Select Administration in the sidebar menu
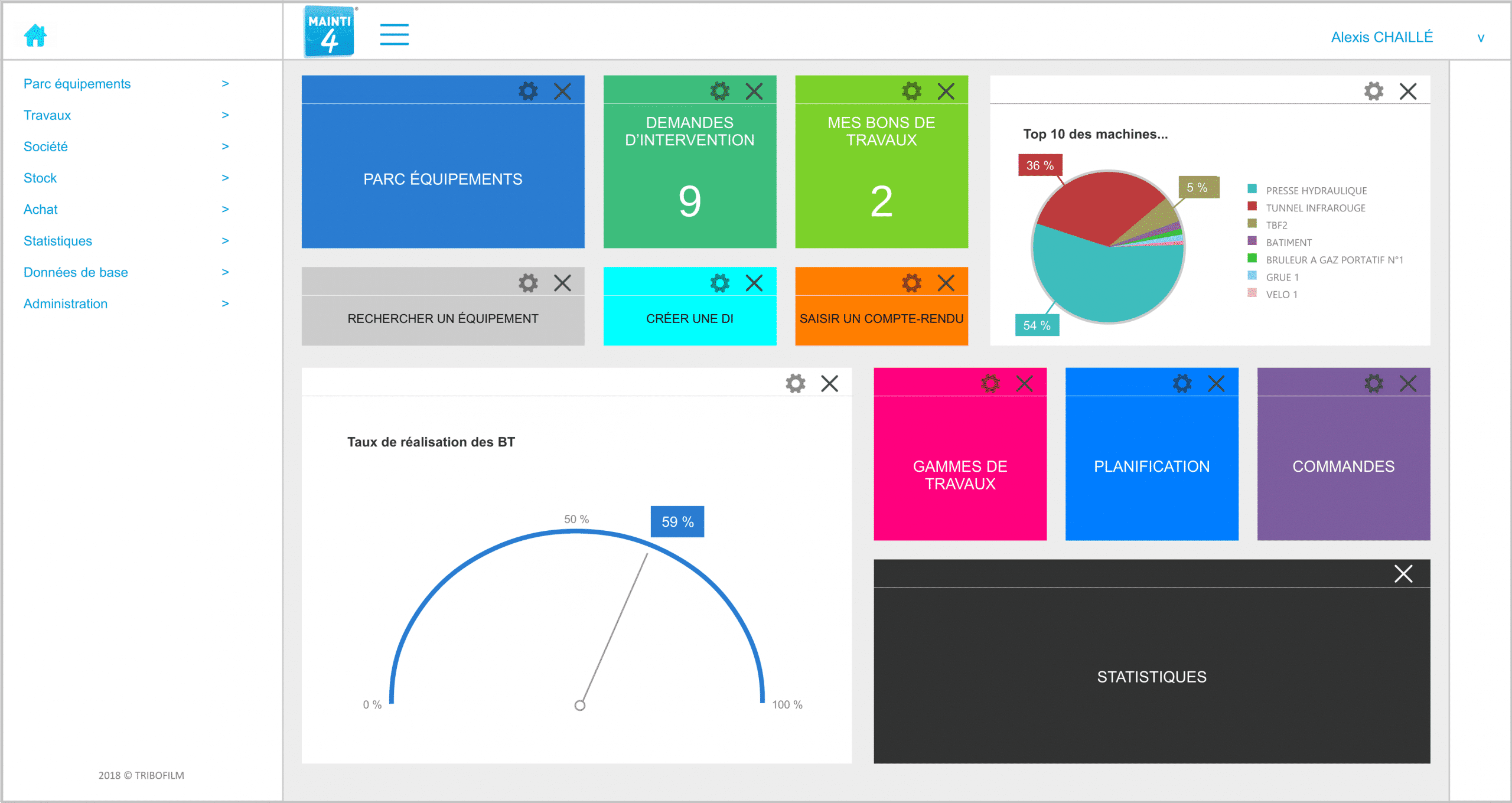Screen dimensions: 1512x803 [x=66, y=303]
